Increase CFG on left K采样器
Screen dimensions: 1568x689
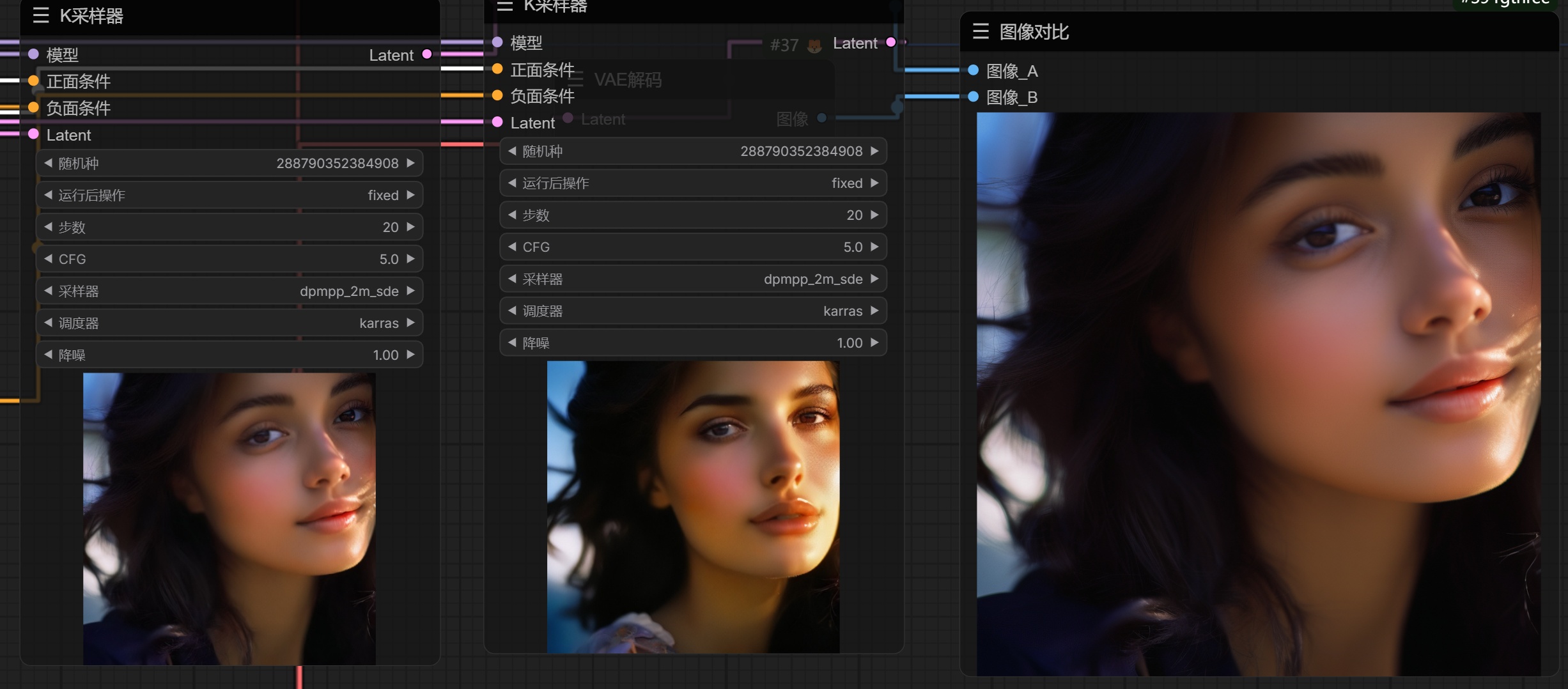click(411, 259)
